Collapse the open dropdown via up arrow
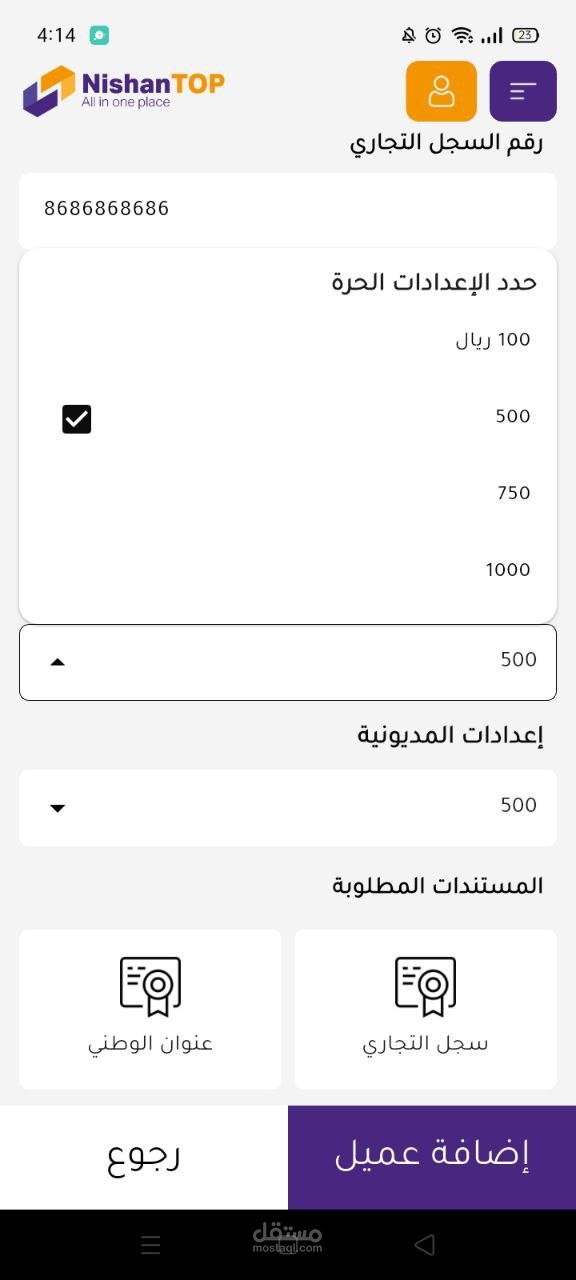 (58, 662)
